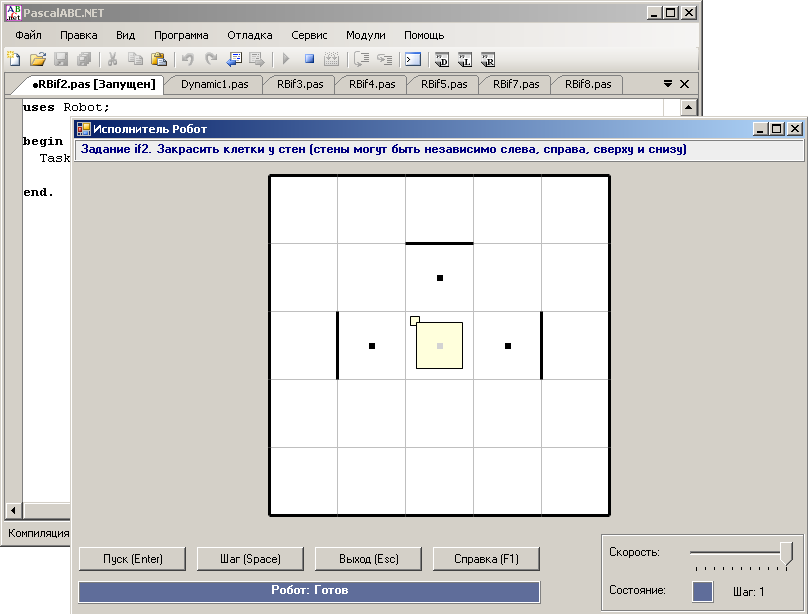Click the Шаг (Space) button
Screen dimensions: 808x614
point(250,559)
